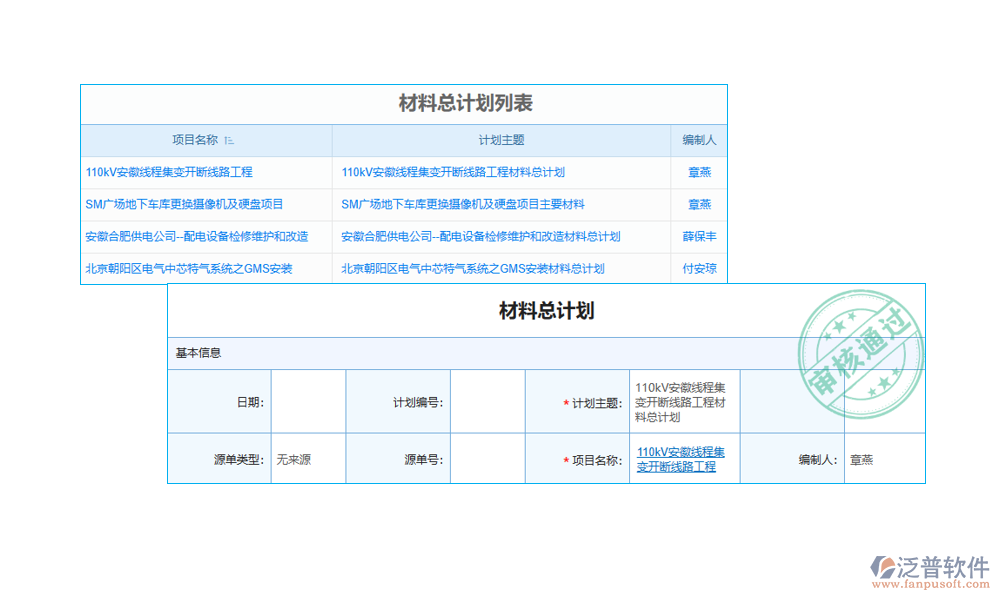Click the 泛普软件 logo icon
Image resolution: width=1000 pixels, height=600 pixels.
882,563
